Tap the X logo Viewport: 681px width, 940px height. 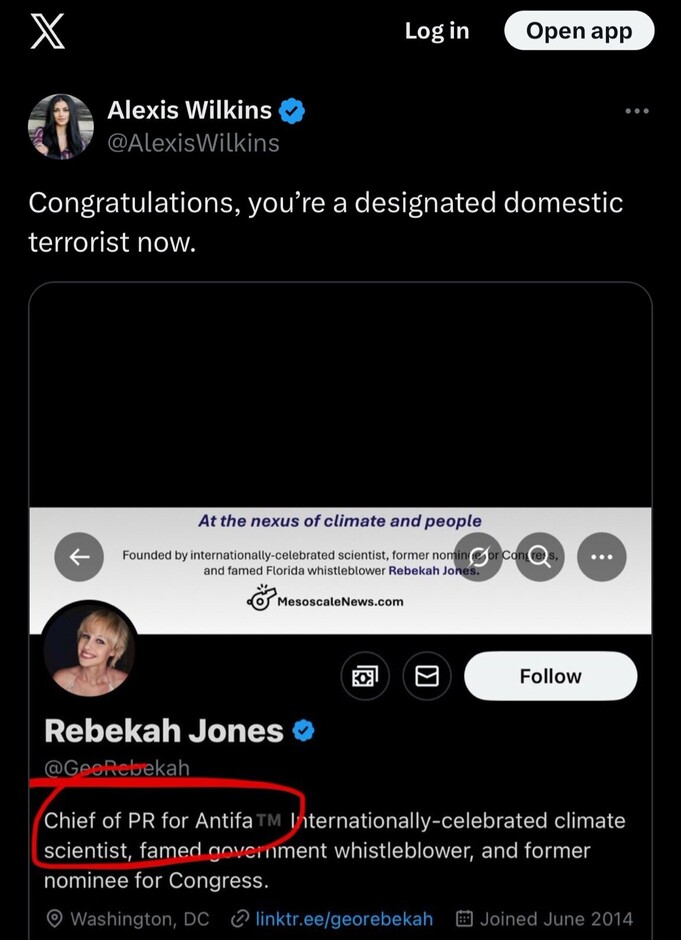47,31
